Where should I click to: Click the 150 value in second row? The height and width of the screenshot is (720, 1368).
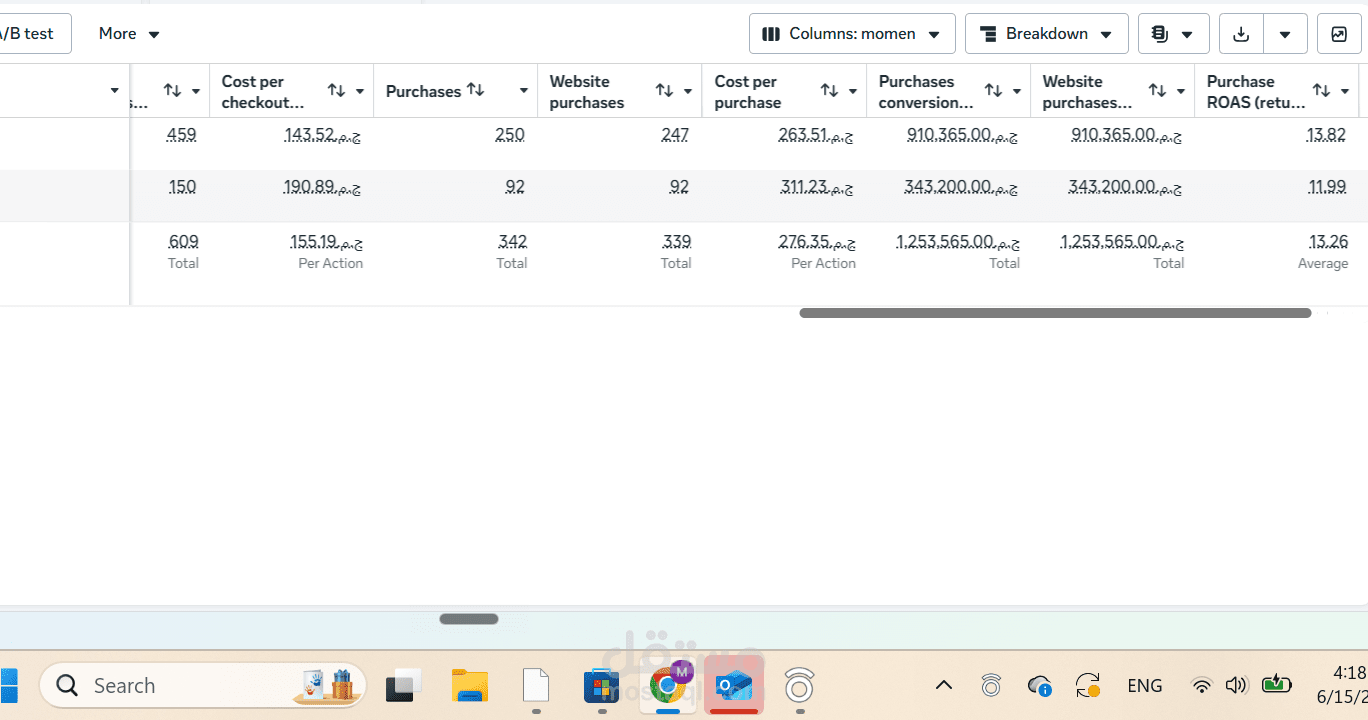(x=183, y=187)
